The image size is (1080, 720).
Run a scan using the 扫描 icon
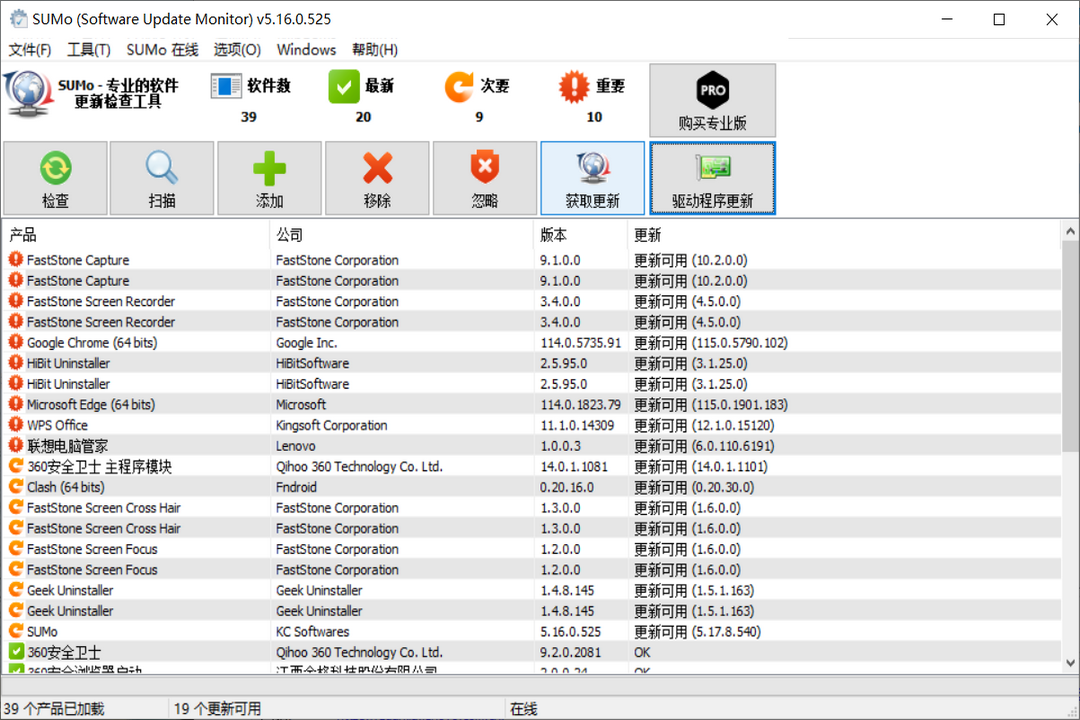(161, 178)
